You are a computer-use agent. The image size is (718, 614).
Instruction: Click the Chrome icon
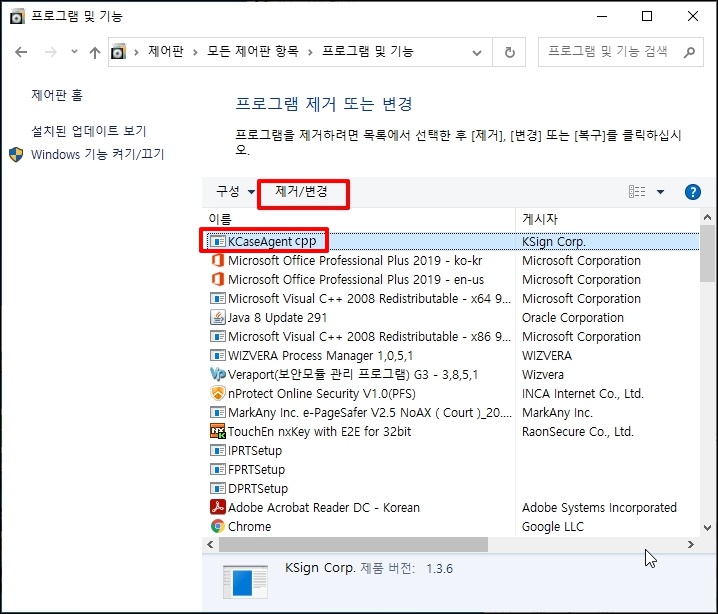pos(218,527)
